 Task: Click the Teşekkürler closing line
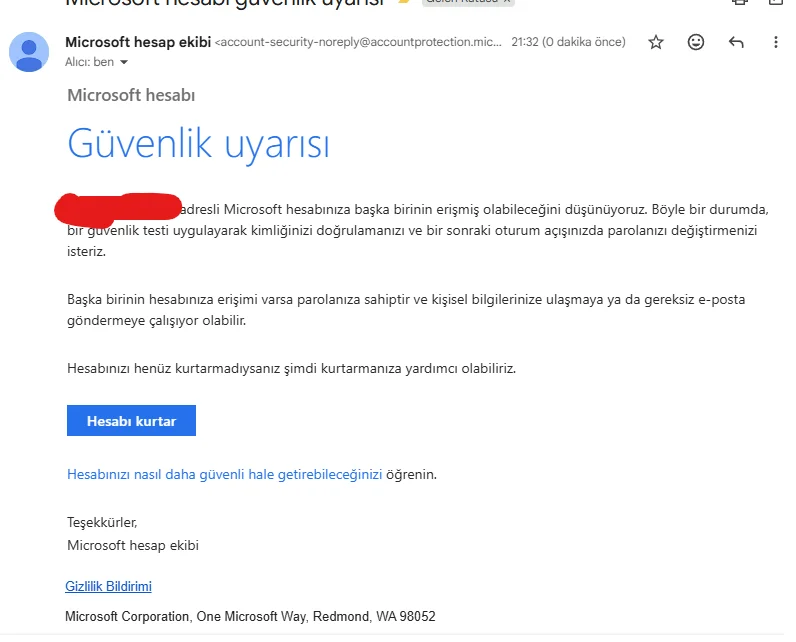tap(102, 522)
